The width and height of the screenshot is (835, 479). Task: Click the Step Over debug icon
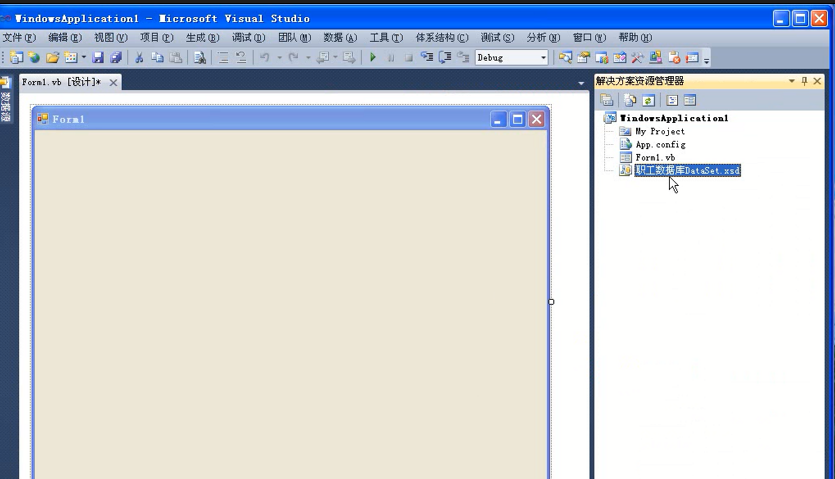click(445, 58)
